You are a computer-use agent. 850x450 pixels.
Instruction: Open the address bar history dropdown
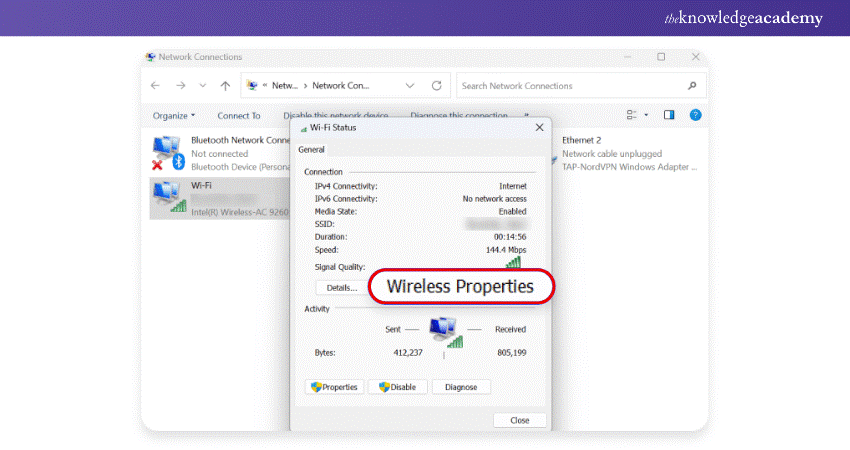(409, 86)
